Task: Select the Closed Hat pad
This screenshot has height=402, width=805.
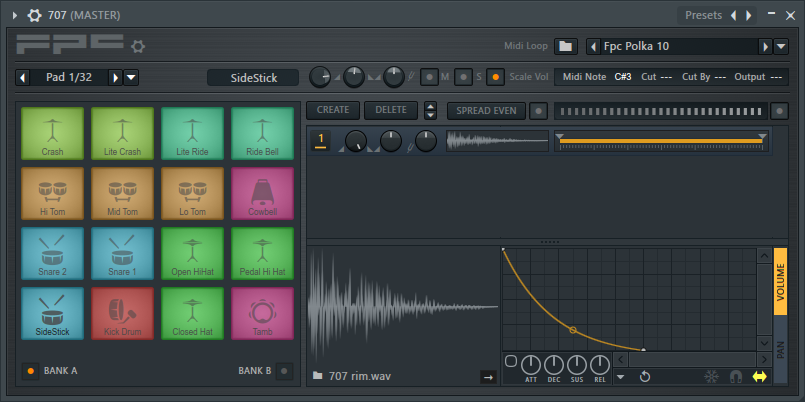Action: pyautogui.click(x=193, y=313)
